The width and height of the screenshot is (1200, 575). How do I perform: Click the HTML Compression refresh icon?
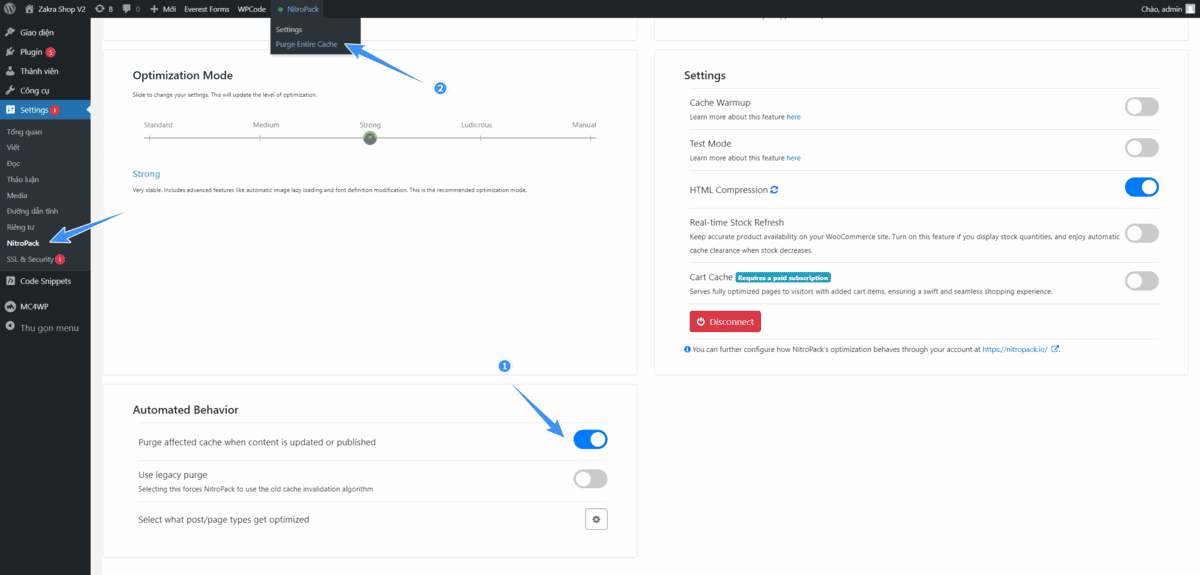pyautogui.click(x=774, y=189)
